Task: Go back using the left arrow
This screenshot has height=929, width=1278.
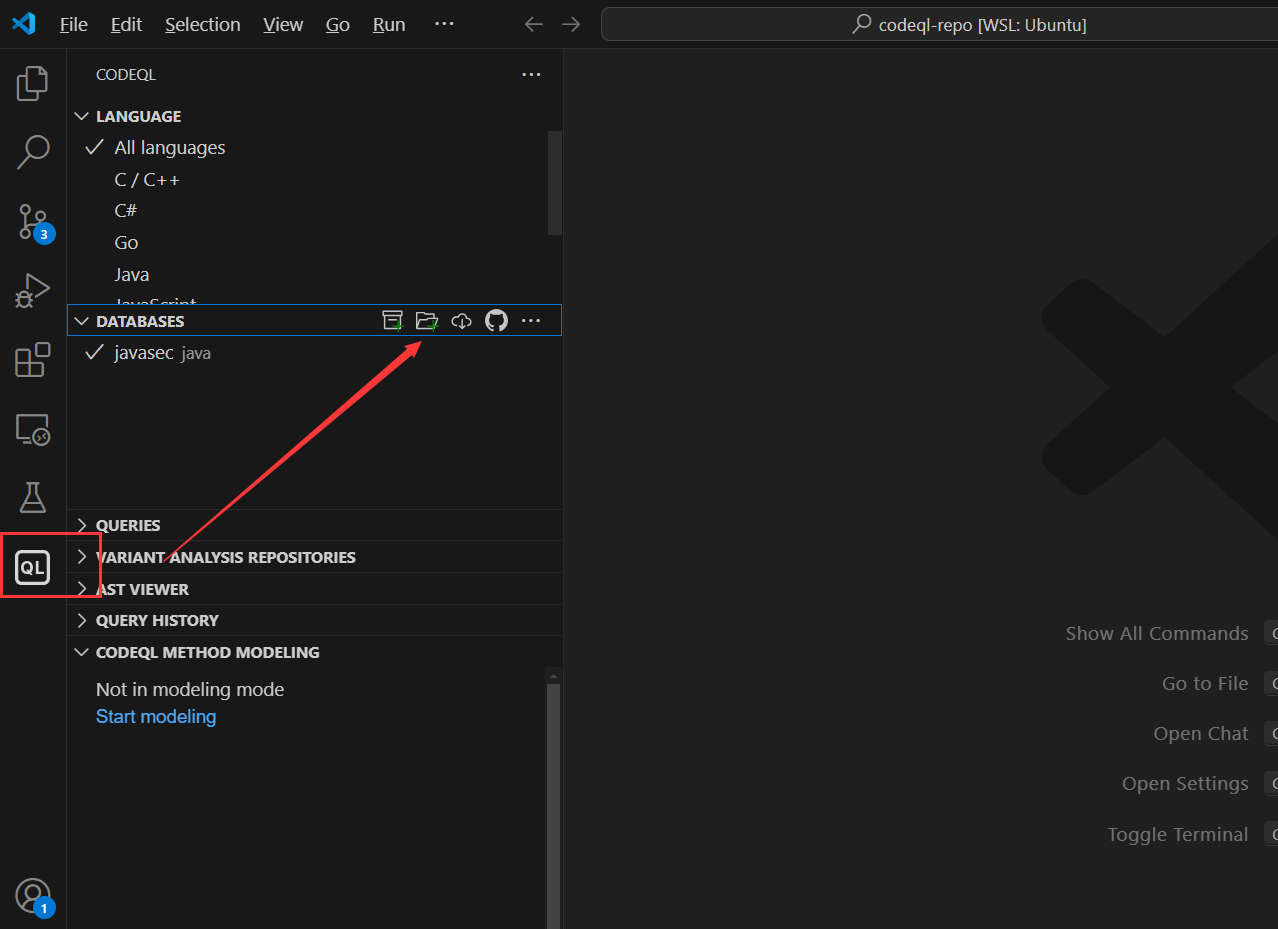Action: coord(534,24)
